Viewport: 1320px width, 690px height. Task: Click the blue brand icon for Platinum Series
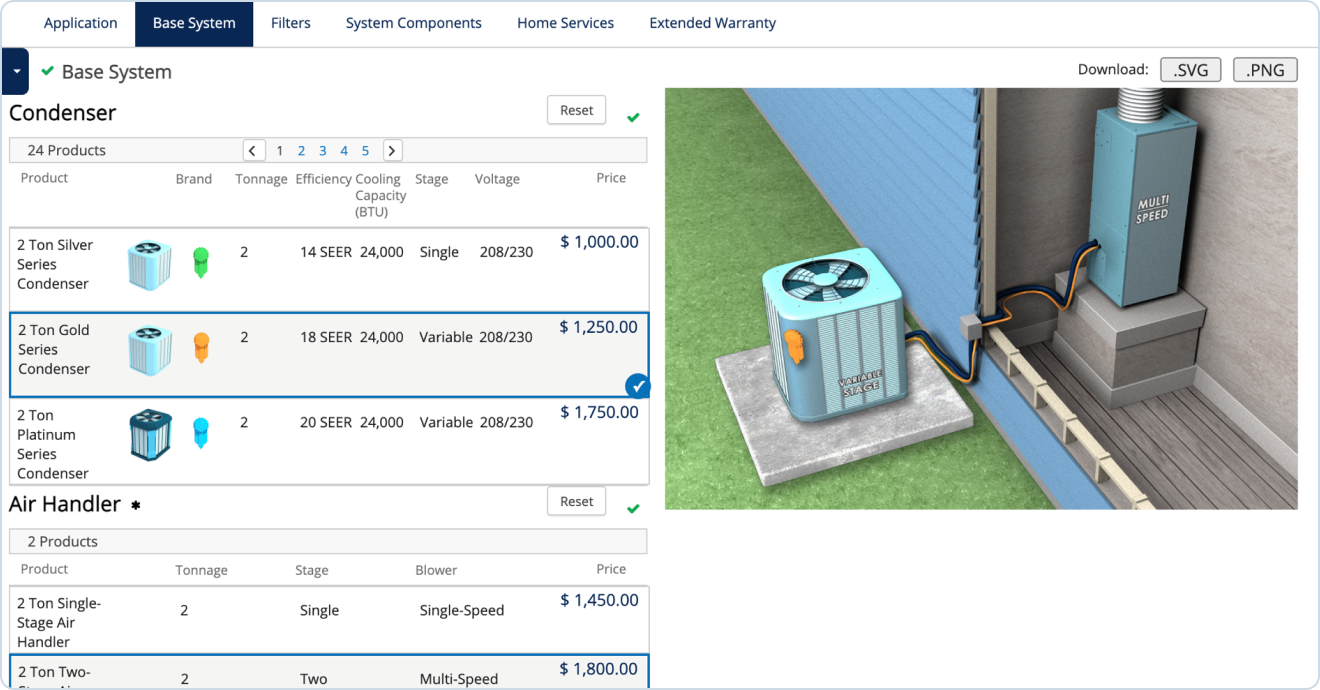[x=201, y=432]
